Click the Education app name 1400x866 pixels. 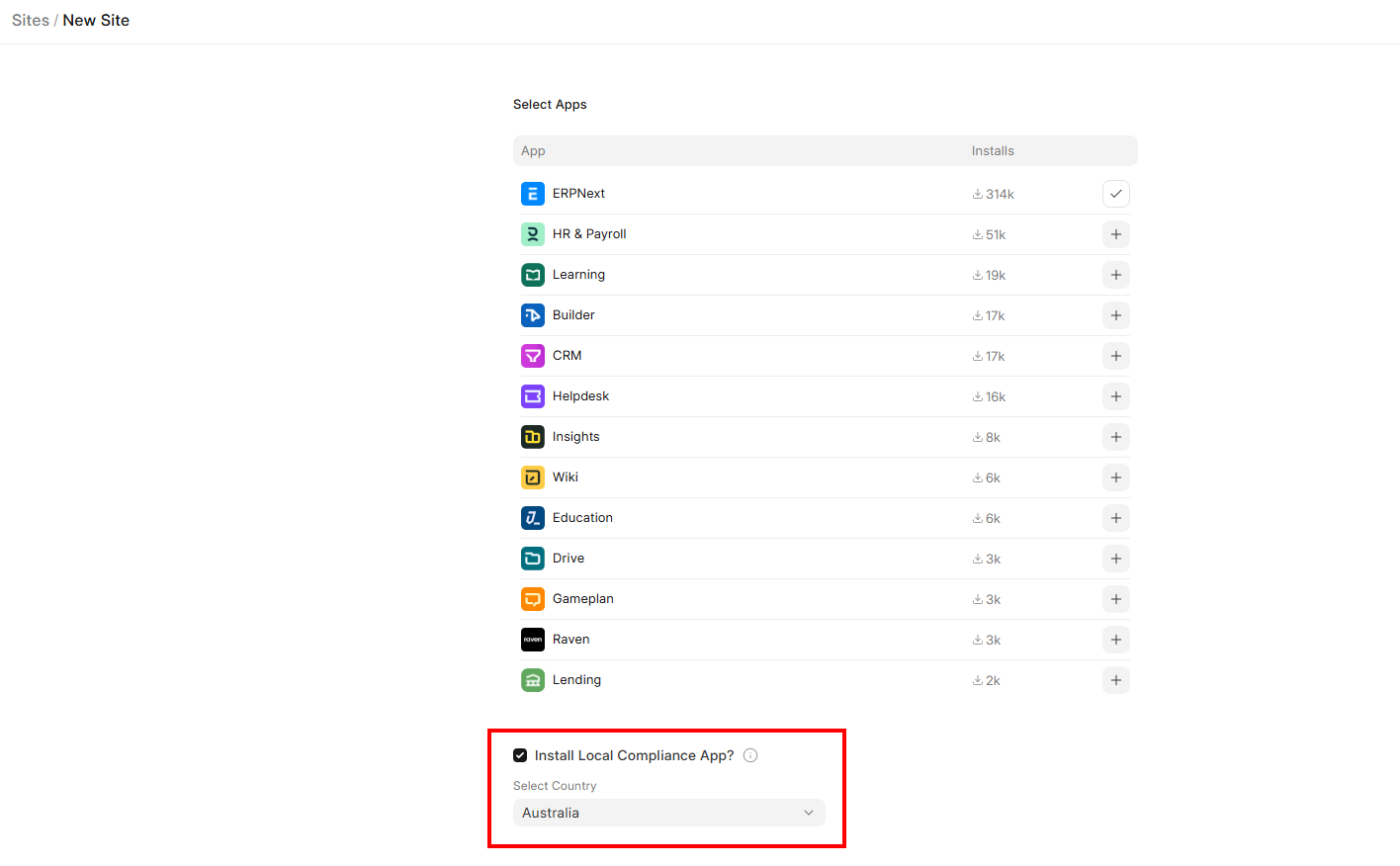582,518
